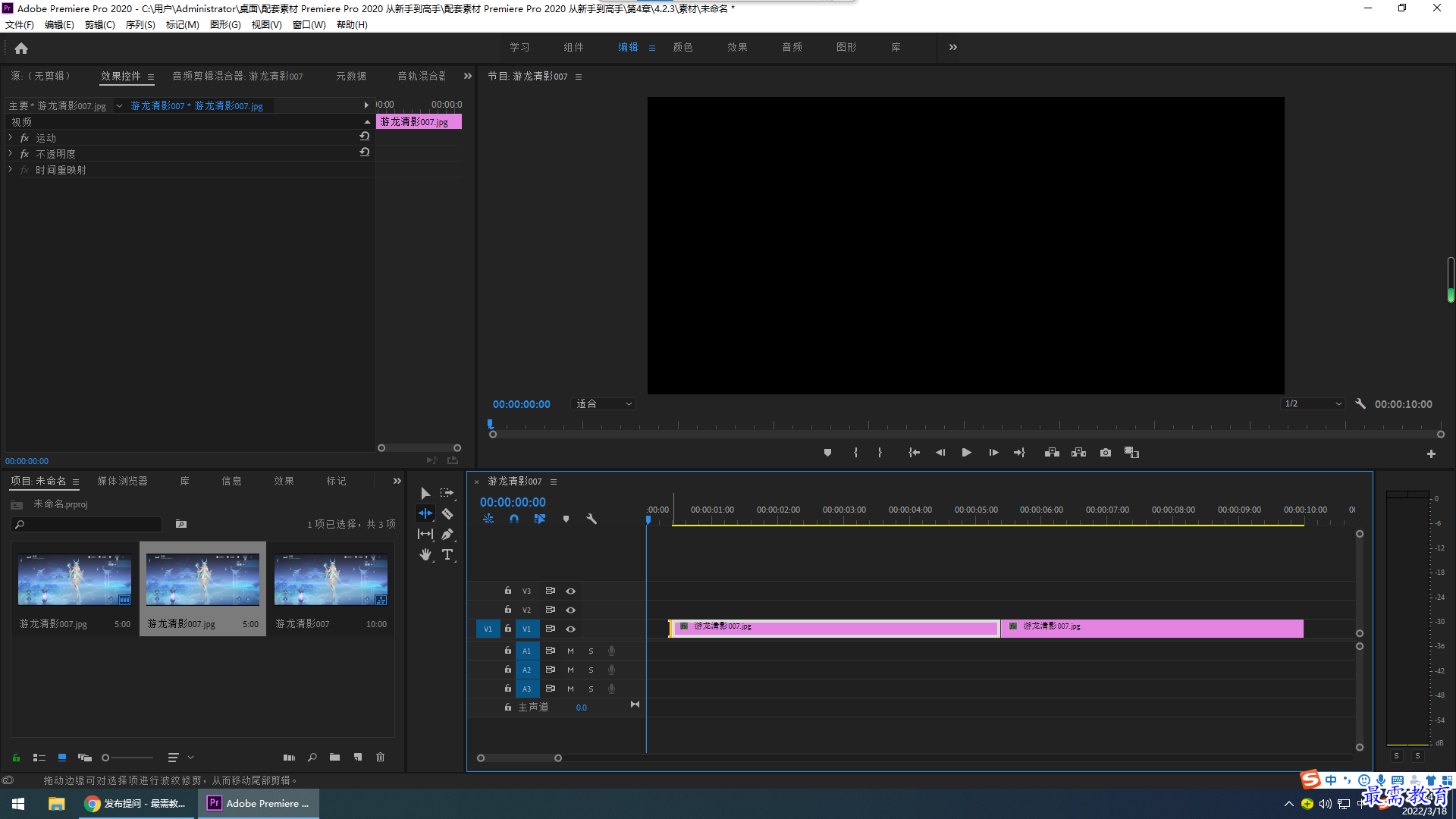Click the Lift button icon
This screenshot has width=1456, height=819.
(1052, 453)
